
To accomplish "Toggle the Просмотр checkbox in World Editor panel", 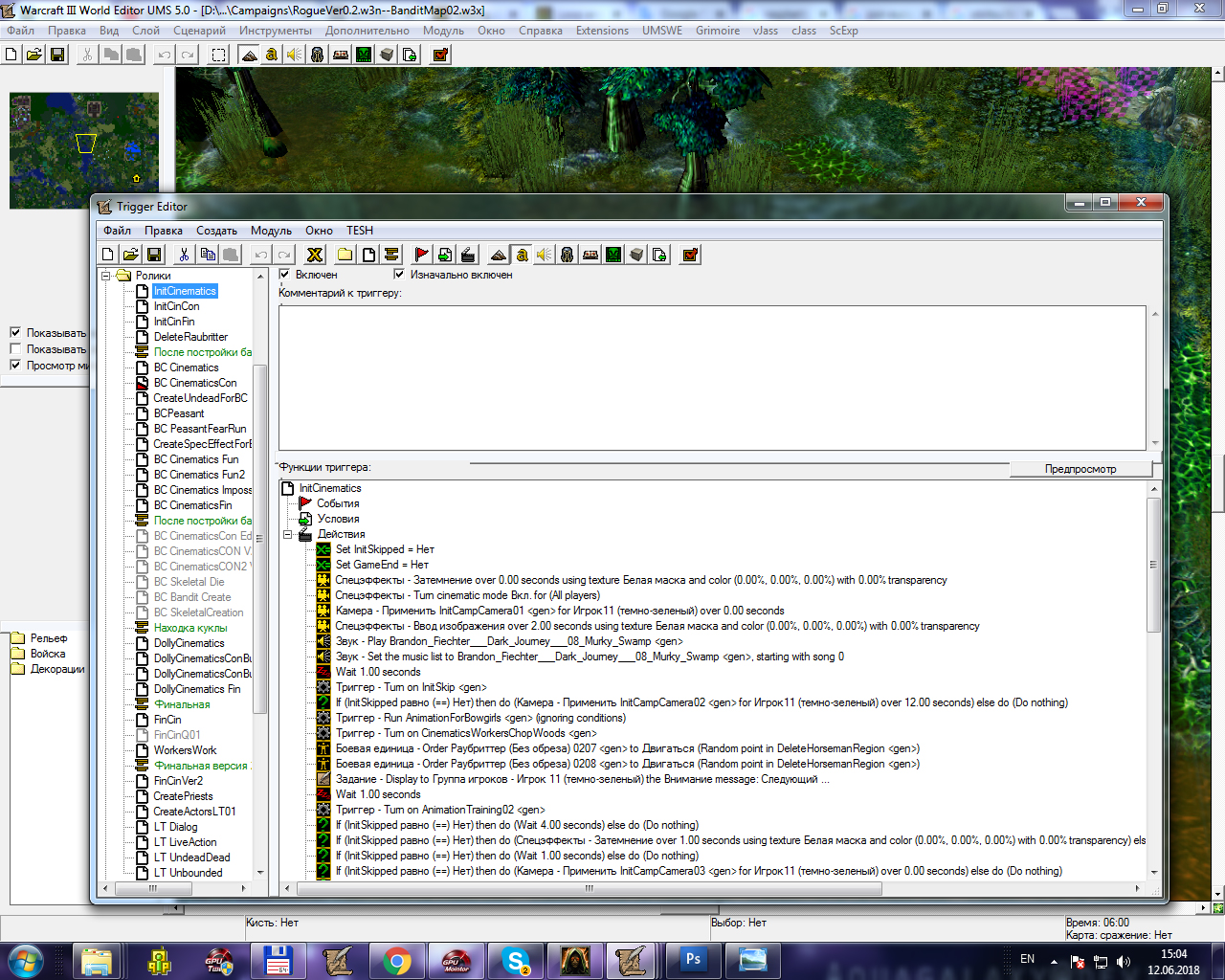I will [x=15, y=366].
